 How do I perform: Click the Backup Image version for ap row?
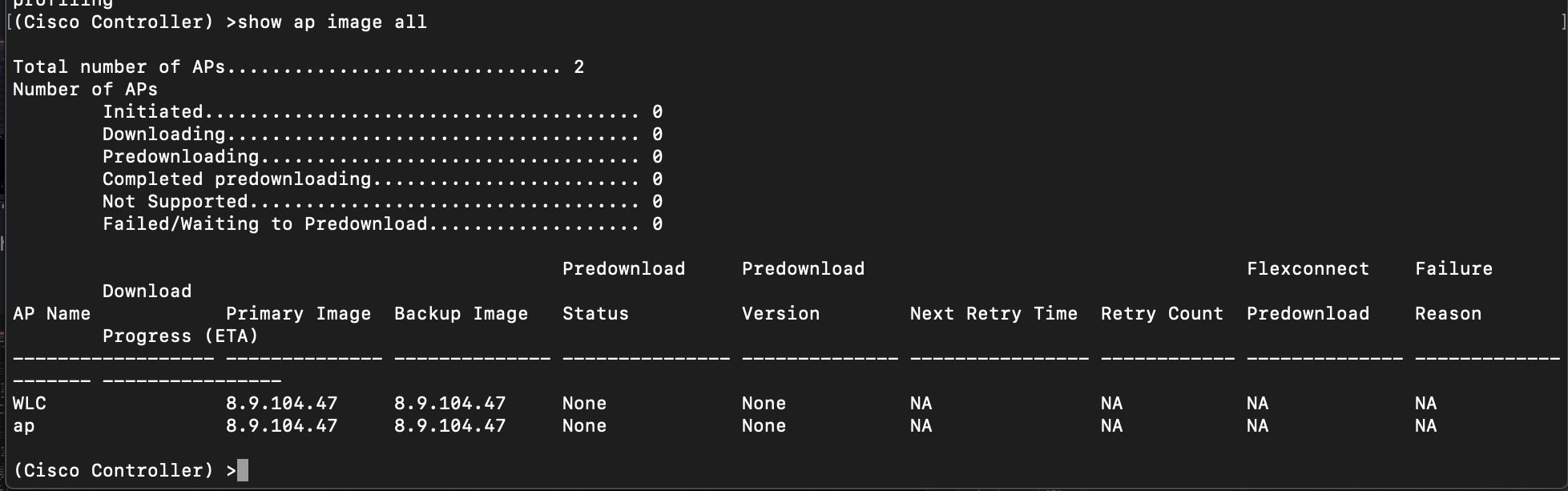(x=449, y=426)
